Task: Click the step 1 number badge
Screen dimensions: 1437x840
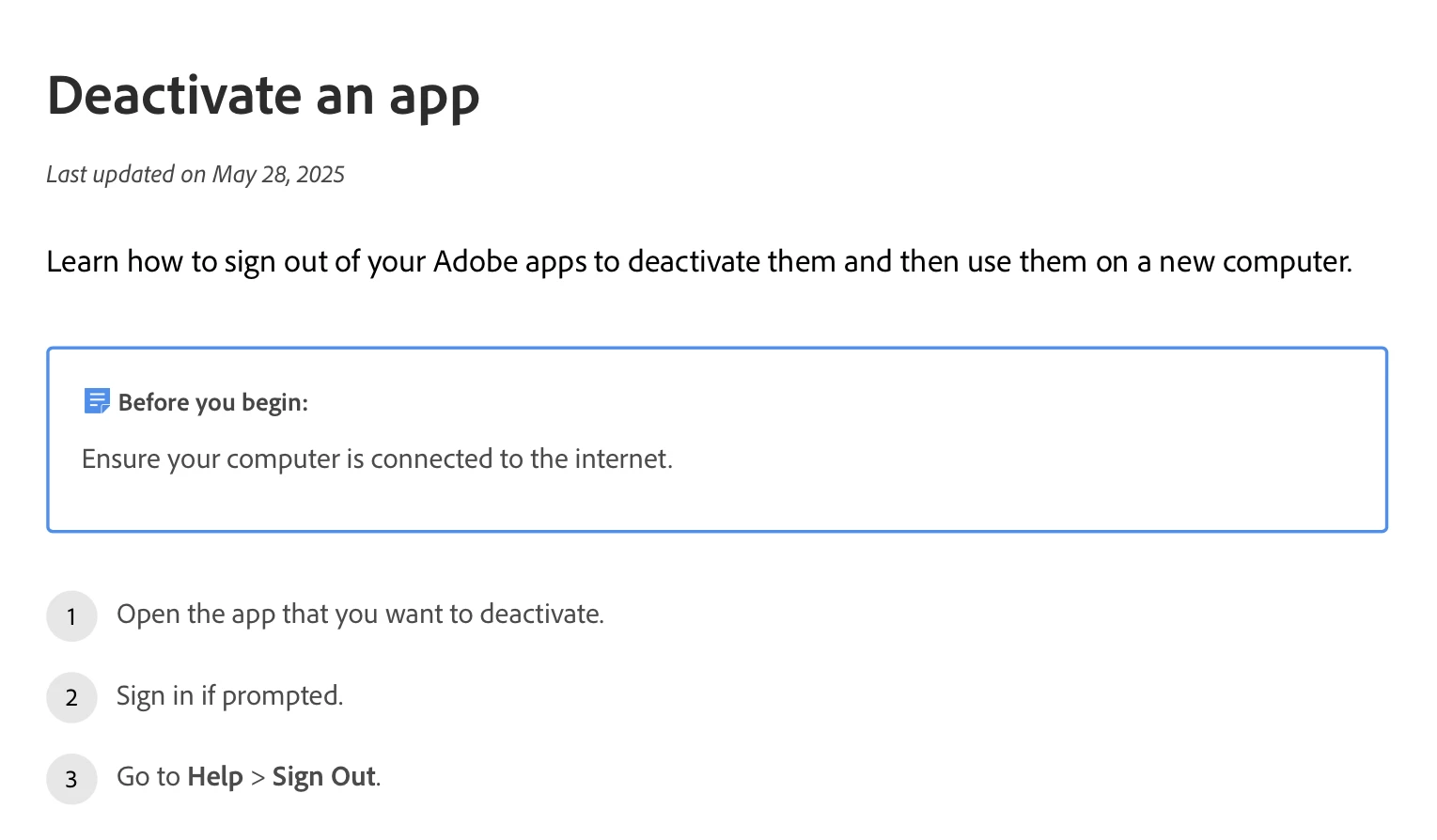Action: 71,616
